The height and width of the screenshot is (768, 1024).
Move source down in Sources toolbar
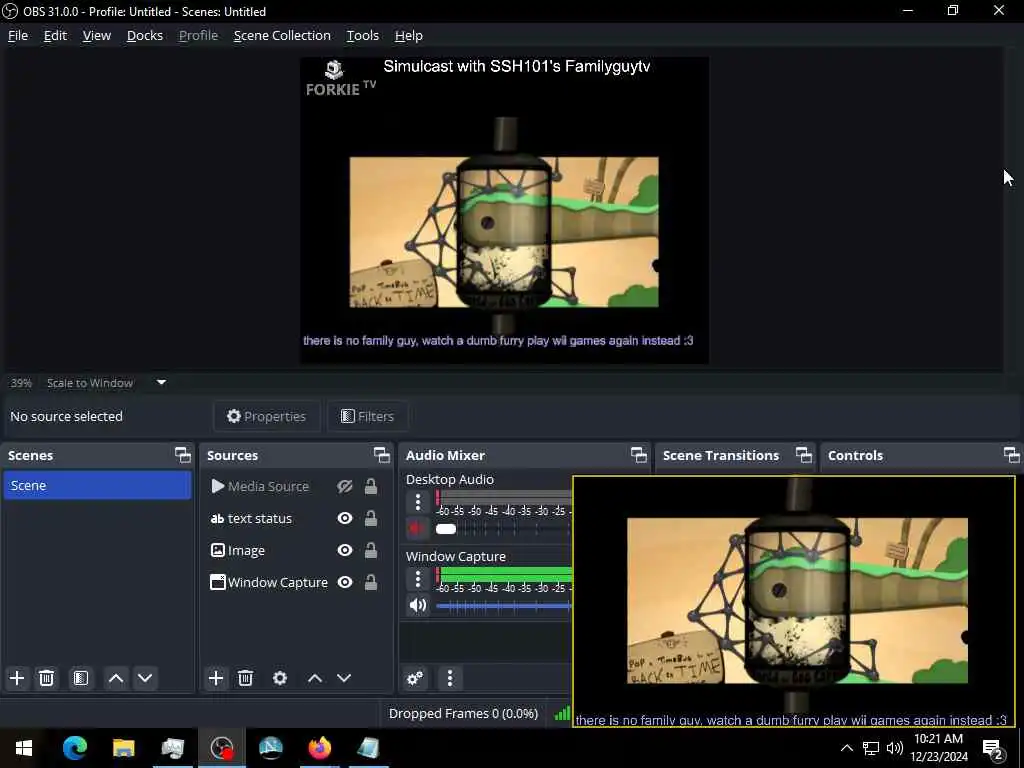[x=344, y=678]
